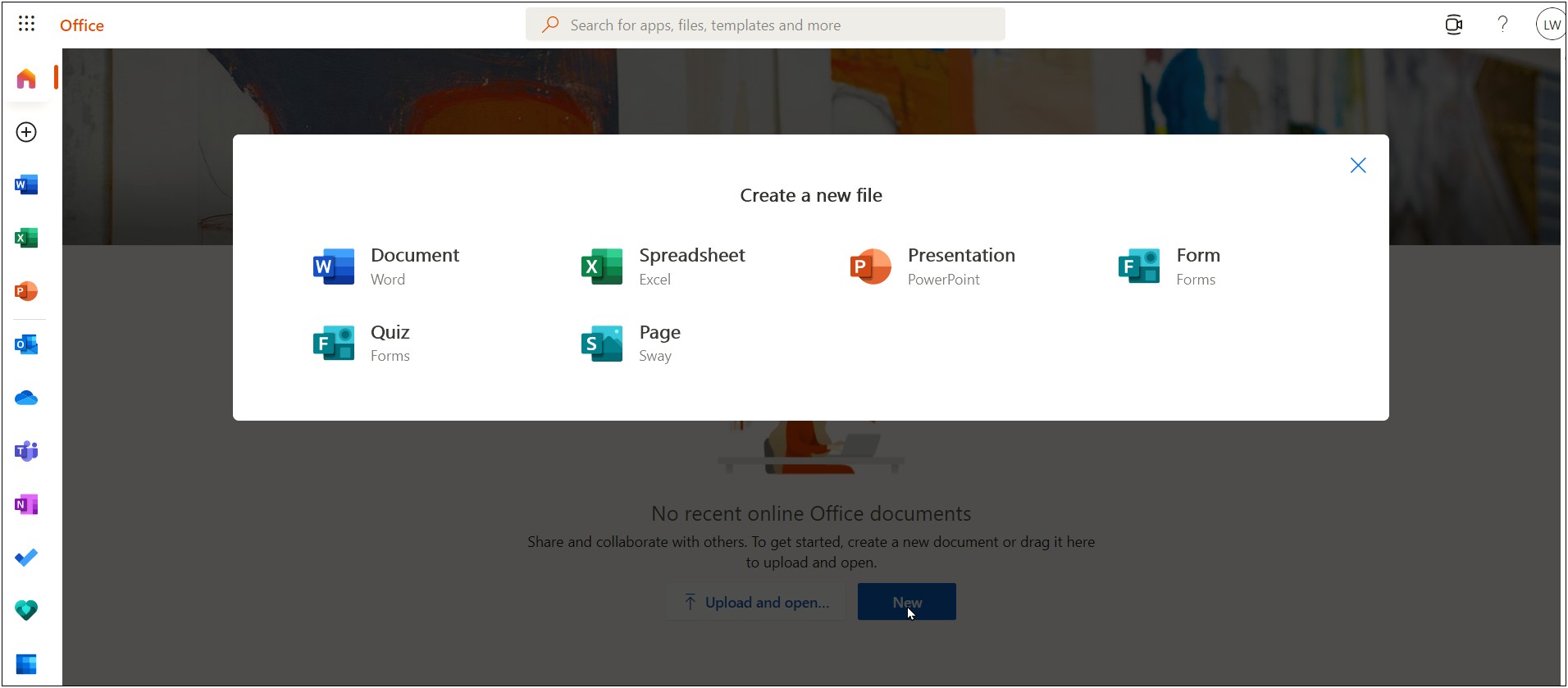The image size is (1568, 688).
Task: Open OneNote from the sidebar
Action: [x=26, y=504]
